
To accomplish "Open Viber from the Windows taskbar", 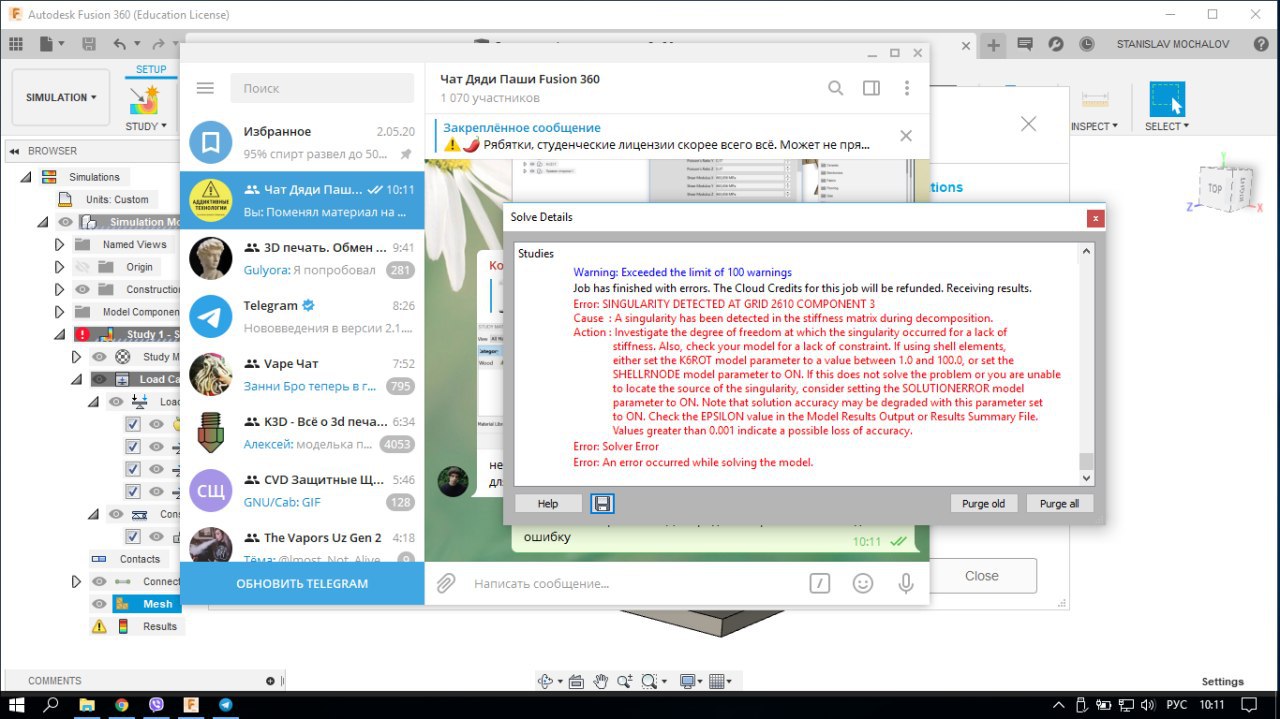I will [155, 705].
